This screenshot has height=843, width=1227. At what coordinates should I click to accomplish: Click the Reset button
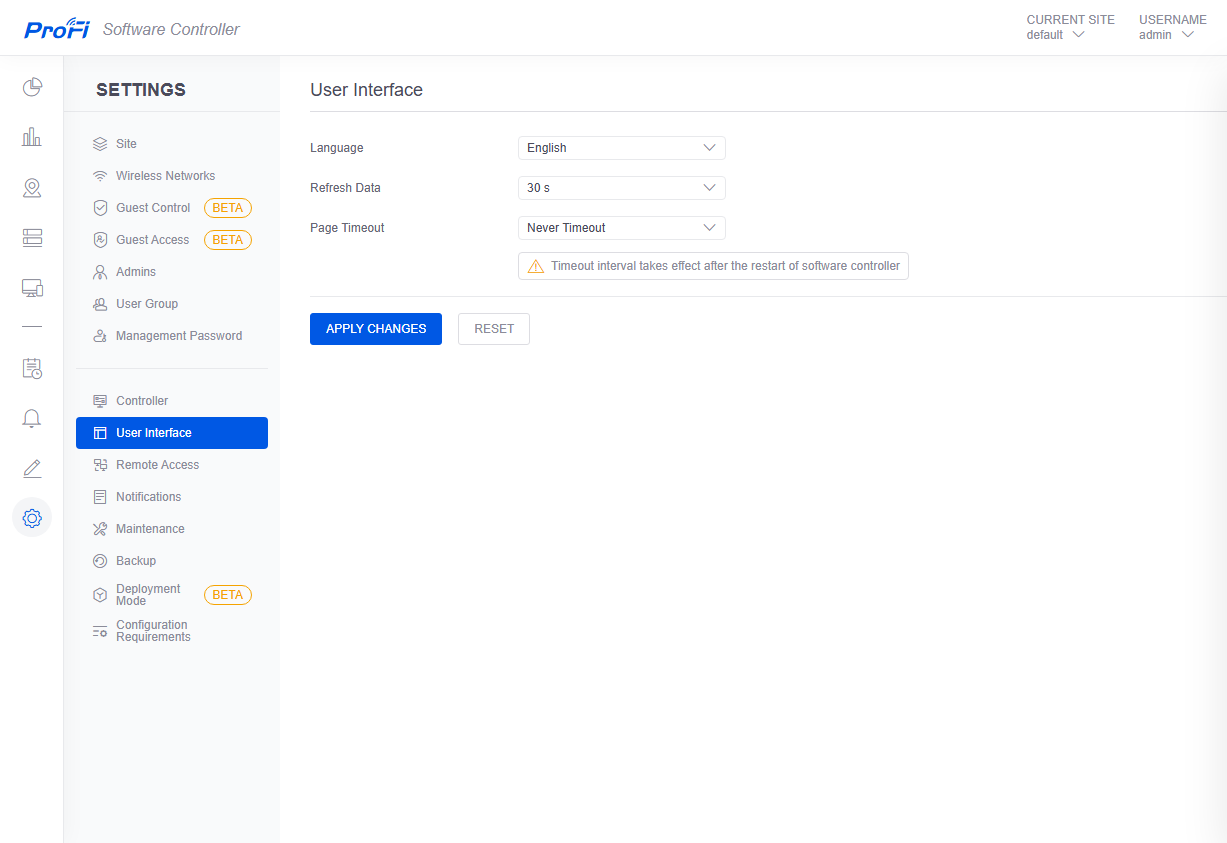click(494, 329)
